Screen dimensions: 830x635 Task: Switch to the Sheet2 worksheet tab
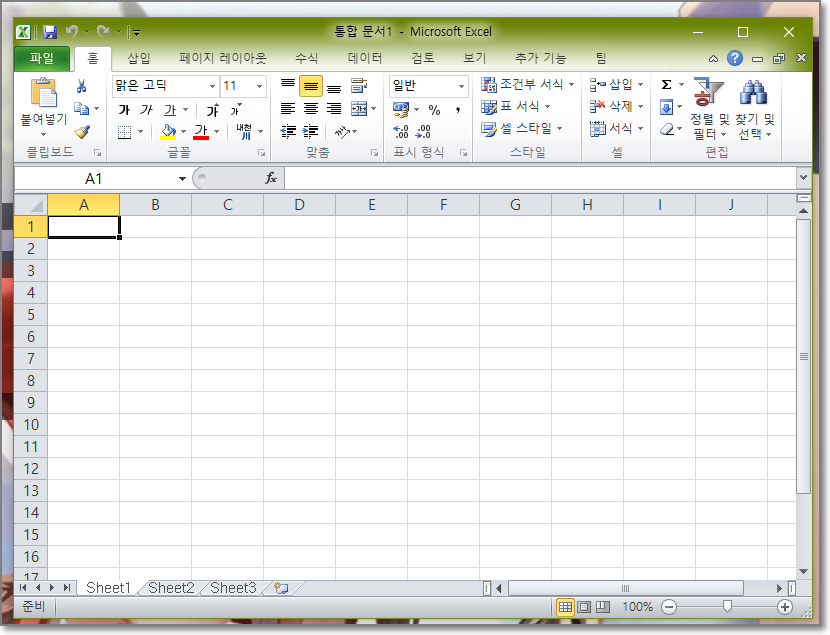[x=171, y=588]
